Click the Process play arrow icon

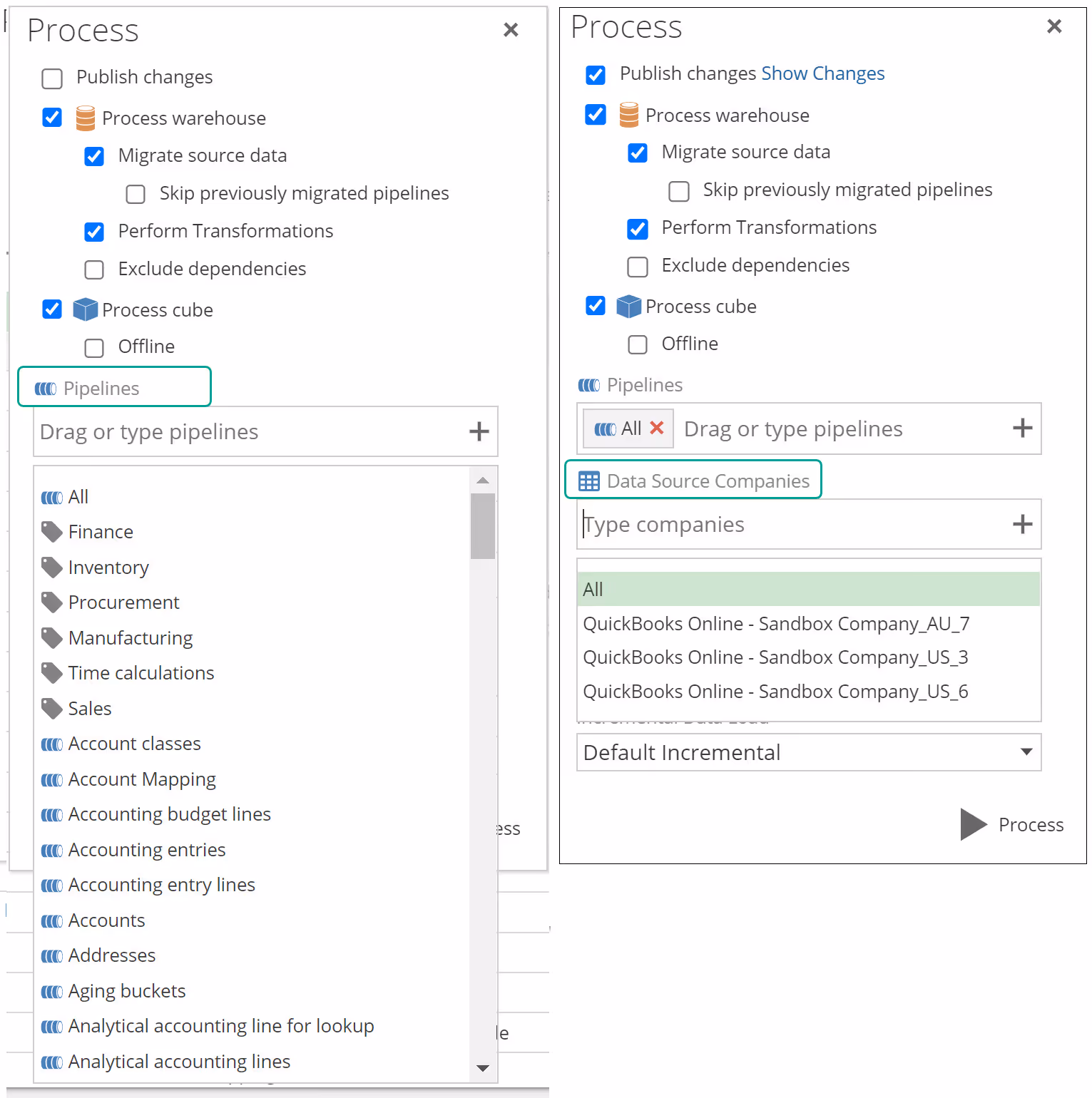[x=972, y=824]
